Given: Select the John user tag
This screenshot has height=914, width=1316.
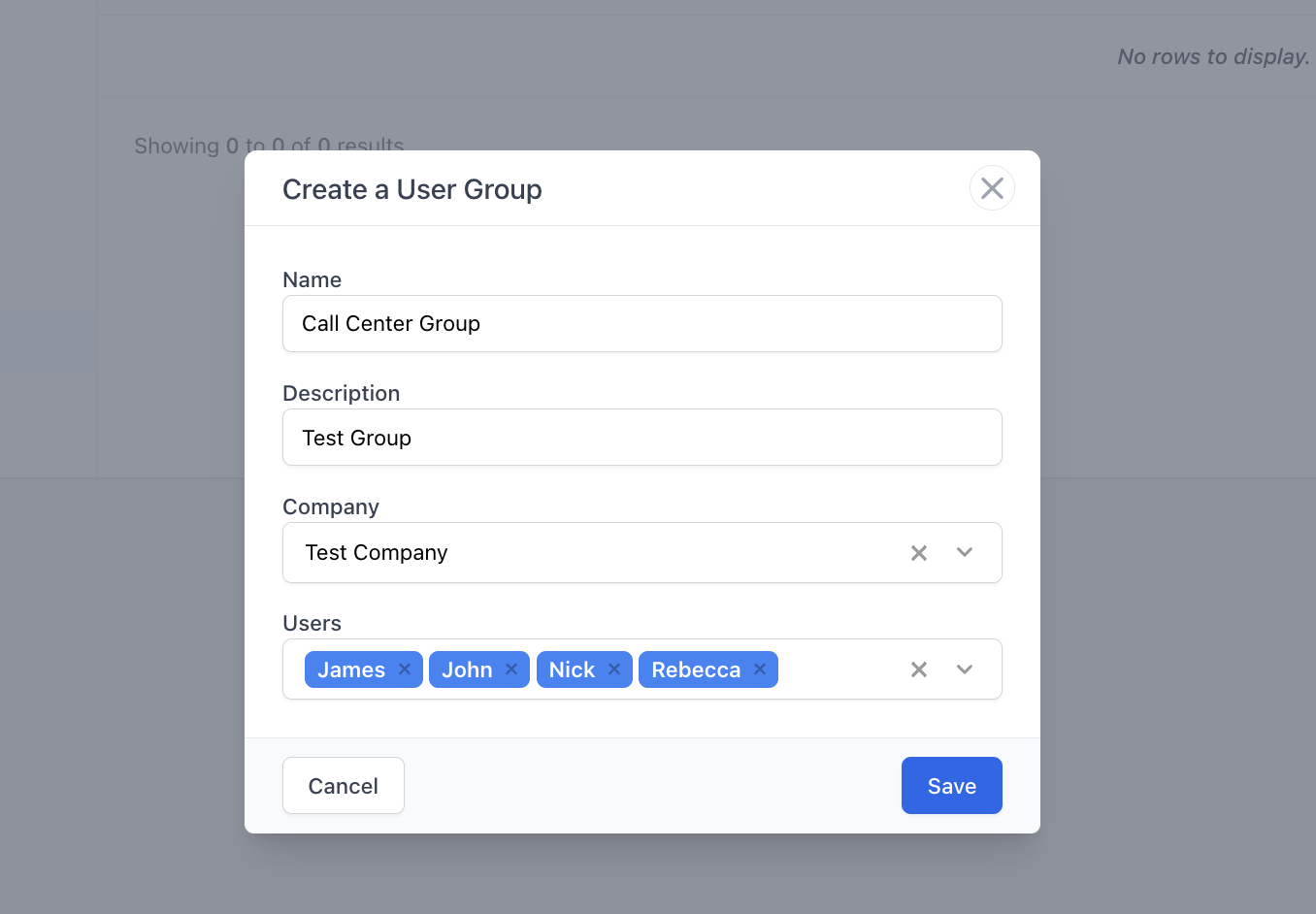Looking at the screenshot, I should click(x=467, y=669).
